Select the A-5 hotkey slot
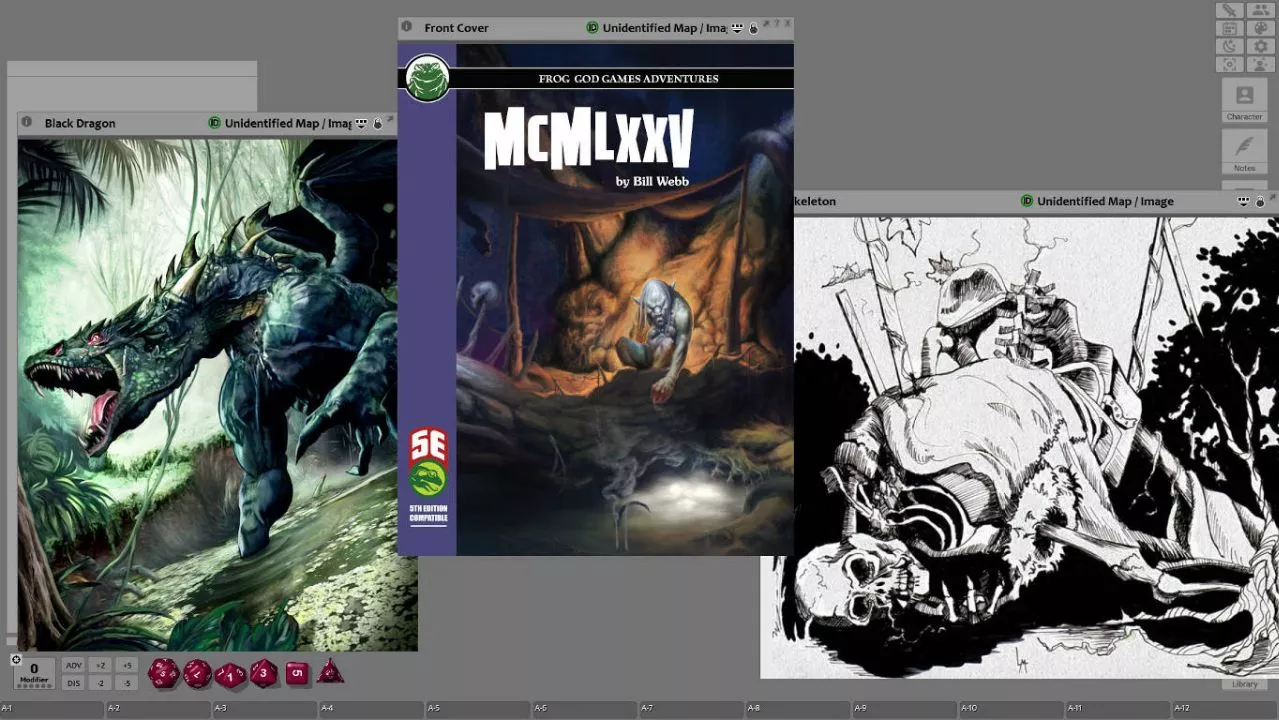This screenshot has width=1279, height=720. pyautogui.click(x=479, y=709)
